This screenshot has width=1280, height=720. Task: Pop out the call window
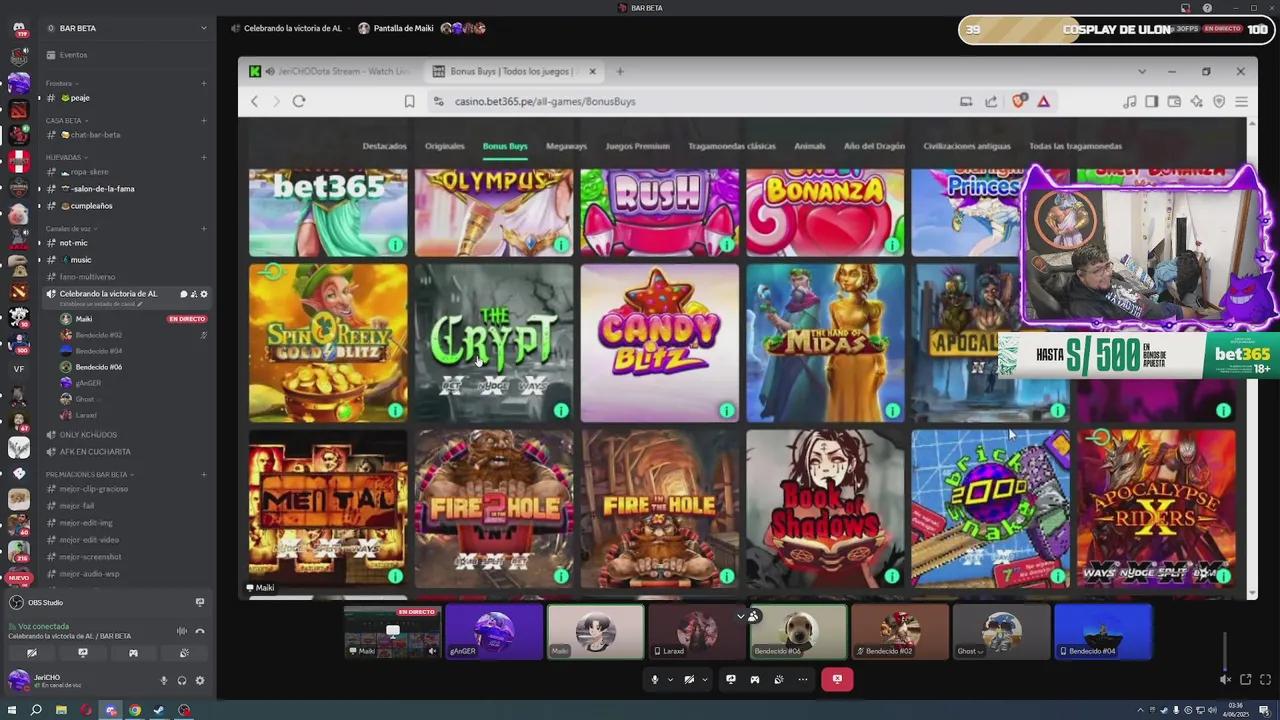[1246, 680]
